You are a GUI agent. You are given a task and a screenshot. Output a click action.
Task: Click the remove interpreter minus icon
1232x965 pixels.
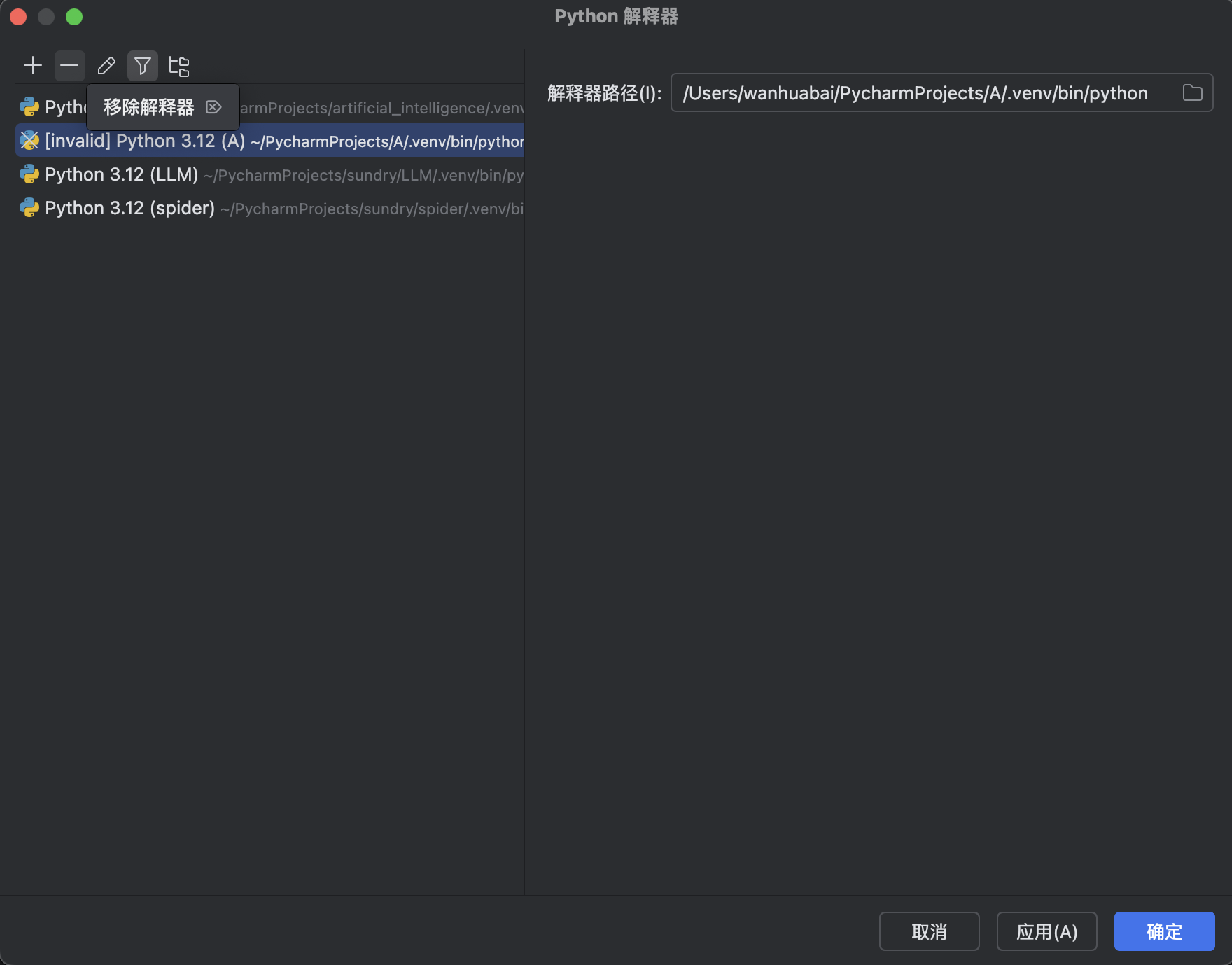69,65
